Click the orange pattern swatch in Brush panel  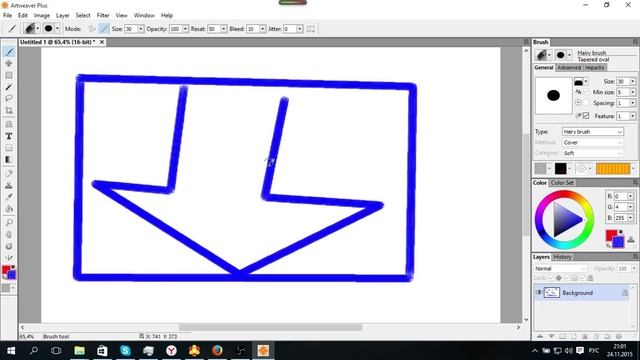point(613,168)
